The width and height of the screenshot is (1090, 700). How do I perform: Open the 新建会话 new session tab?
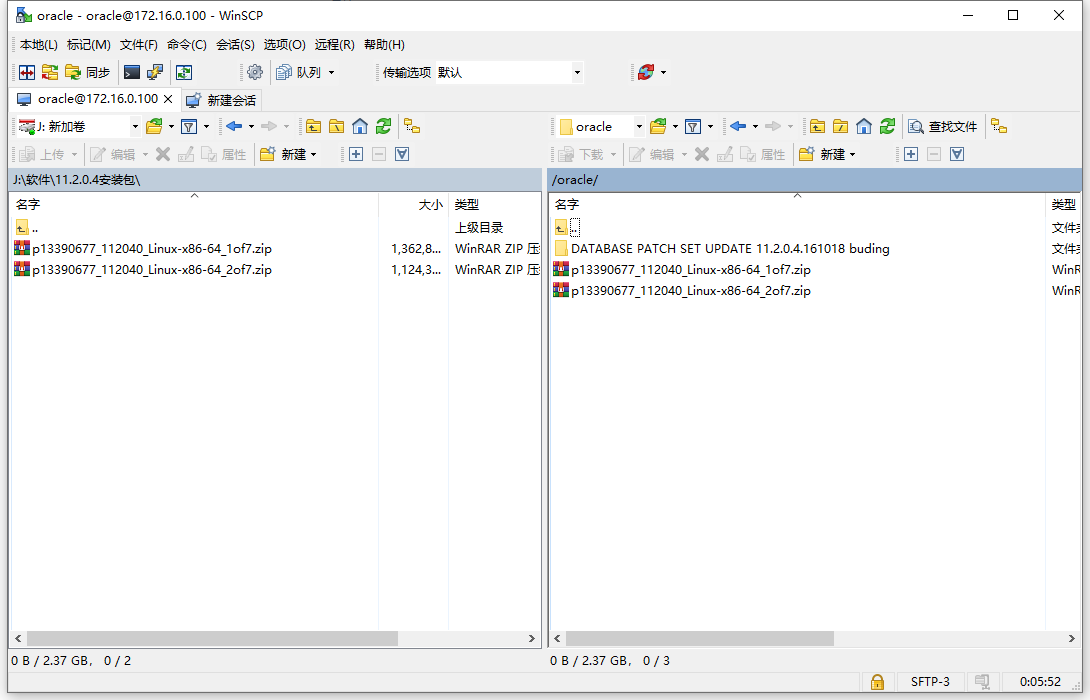coord(222,100)
